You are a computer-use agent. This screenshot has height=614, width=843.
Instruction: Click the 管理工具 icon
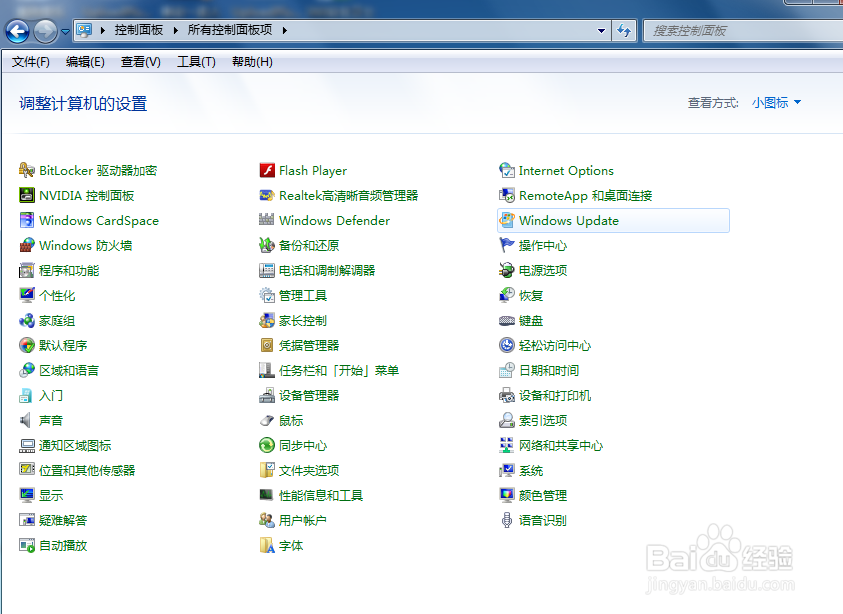coord(267,295)
